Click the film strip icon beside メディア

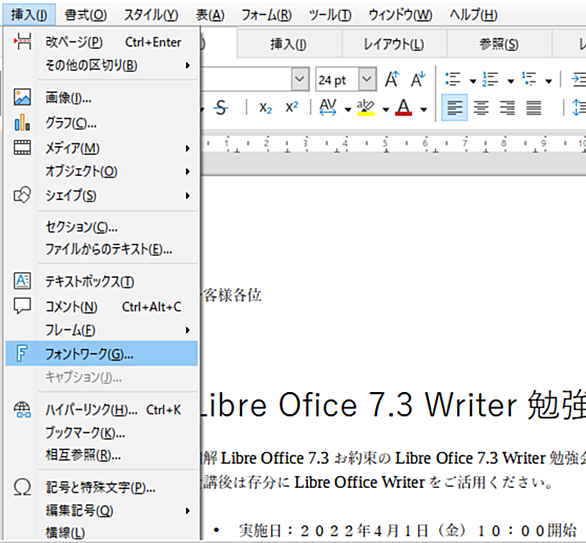pos(22,148)
